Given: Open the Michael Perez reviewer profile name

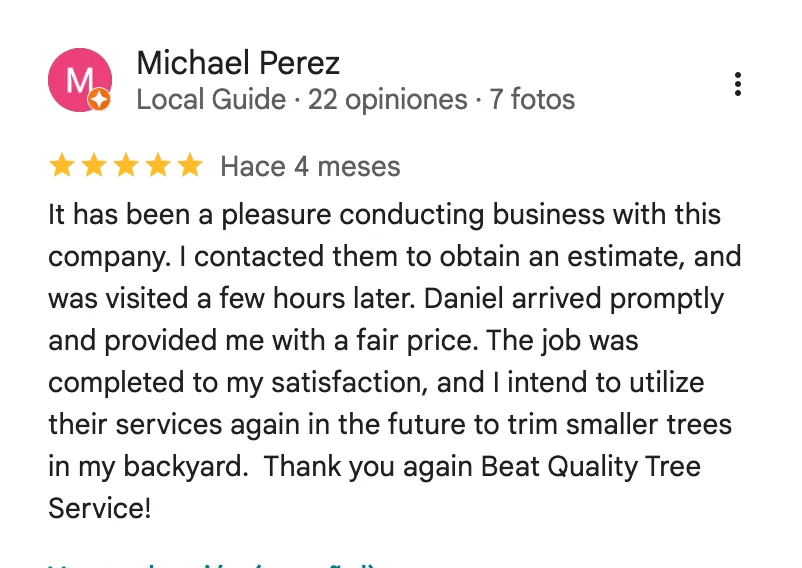Looking at the screenshot, I should tap(238, 63).
